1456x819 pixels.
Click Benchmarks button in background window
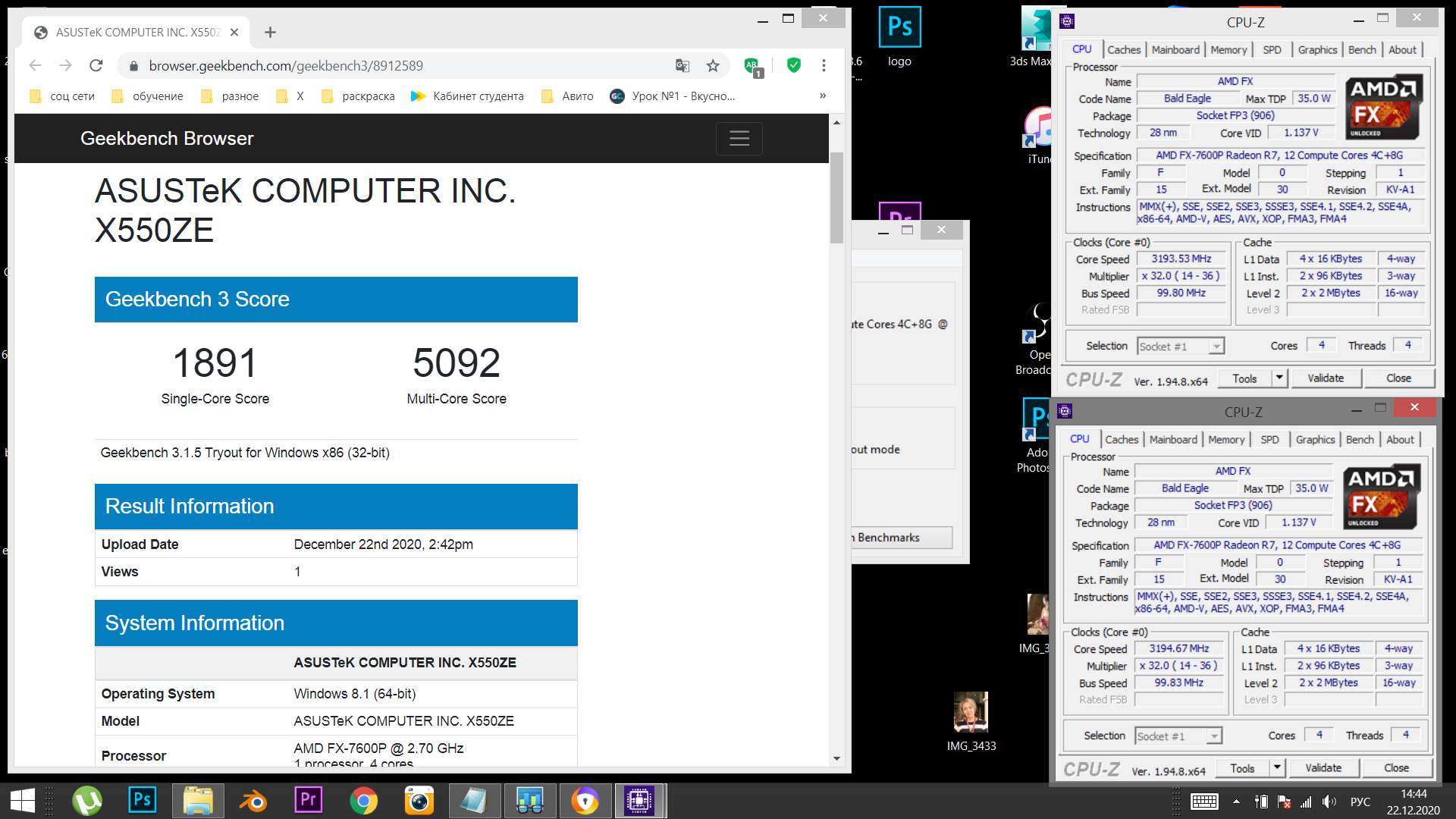pyautogui.click(x=902, y=538)
